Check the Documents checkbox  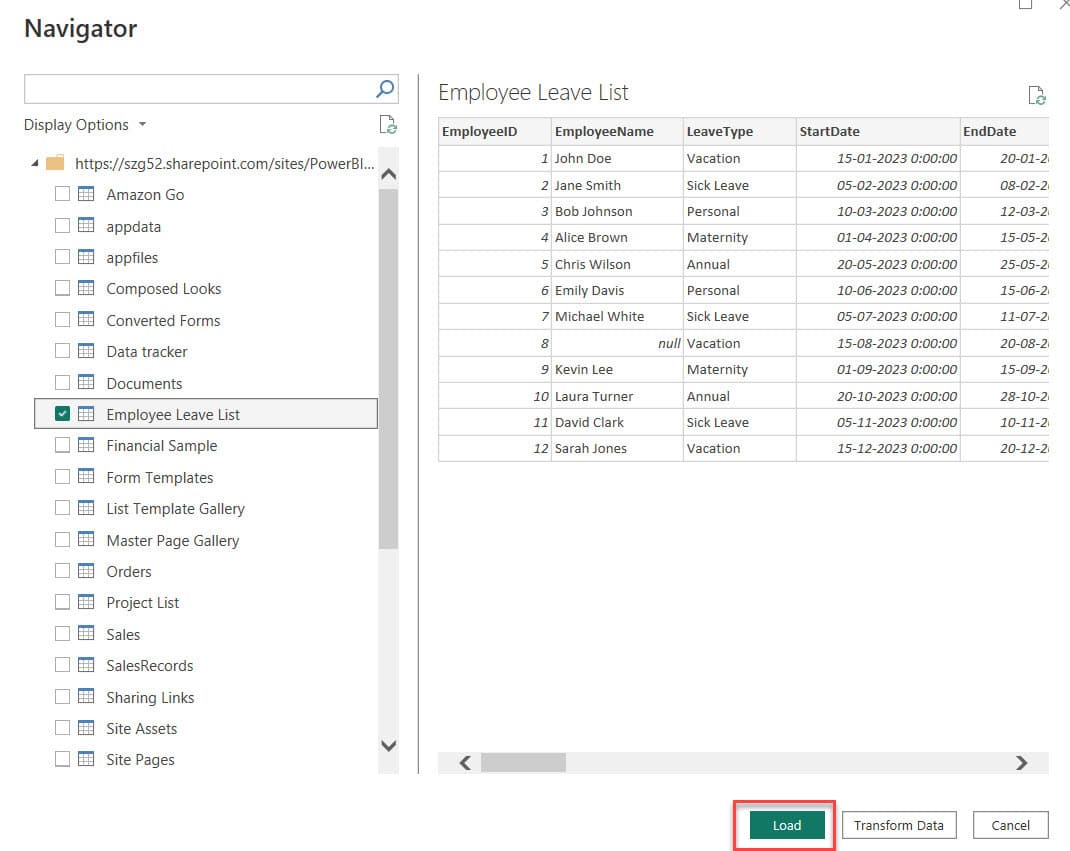click(x=62, y=382)
